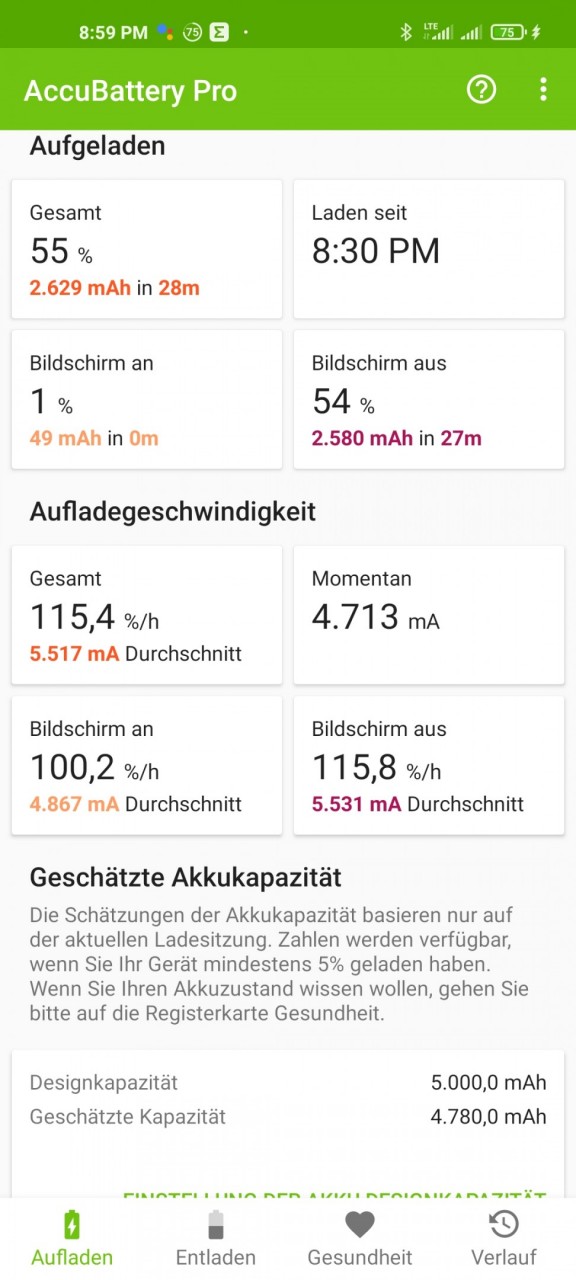The width and height of the screenshot is (576, 1280).
Task: Select the Laden seit 8:30 PM card
Action: click(429, 249)
